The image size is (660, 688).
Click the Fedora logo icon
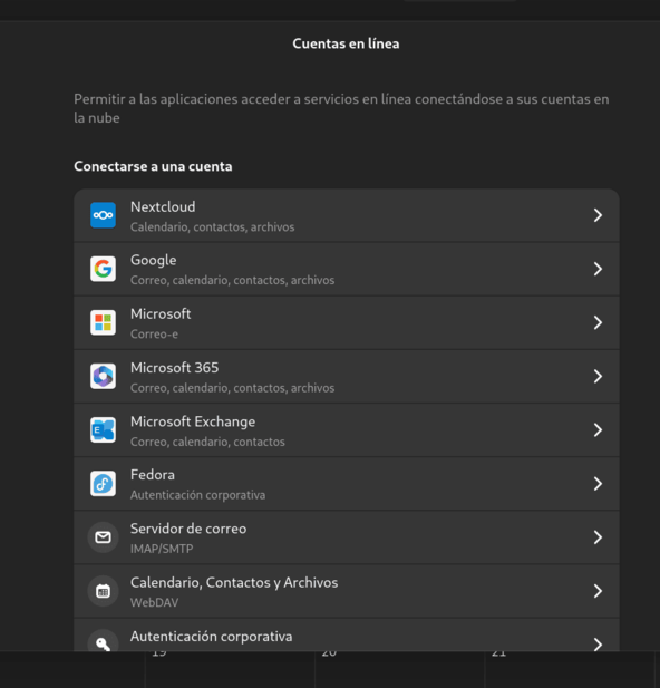(103, 484)
